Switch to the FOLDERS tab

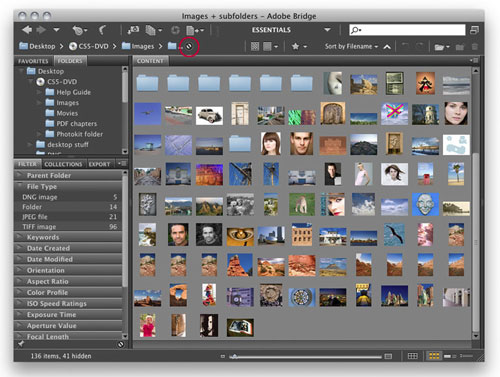coord(70,61)
